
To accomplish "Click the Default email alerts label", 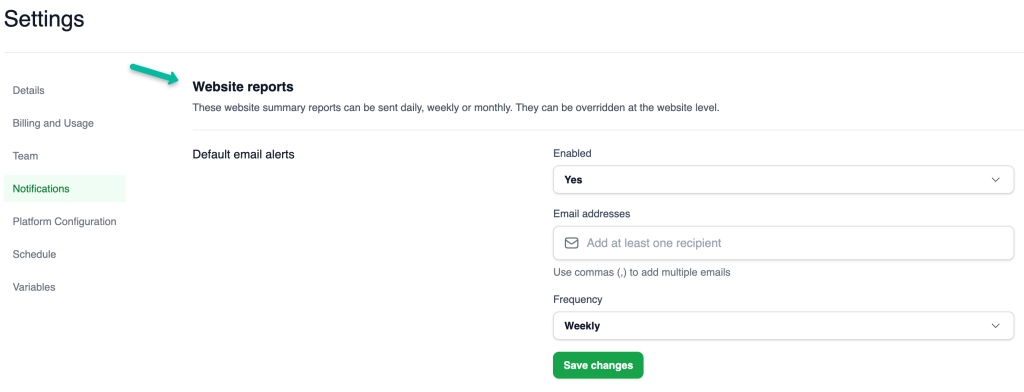I will pyautogui.click(x=244, y=155).
